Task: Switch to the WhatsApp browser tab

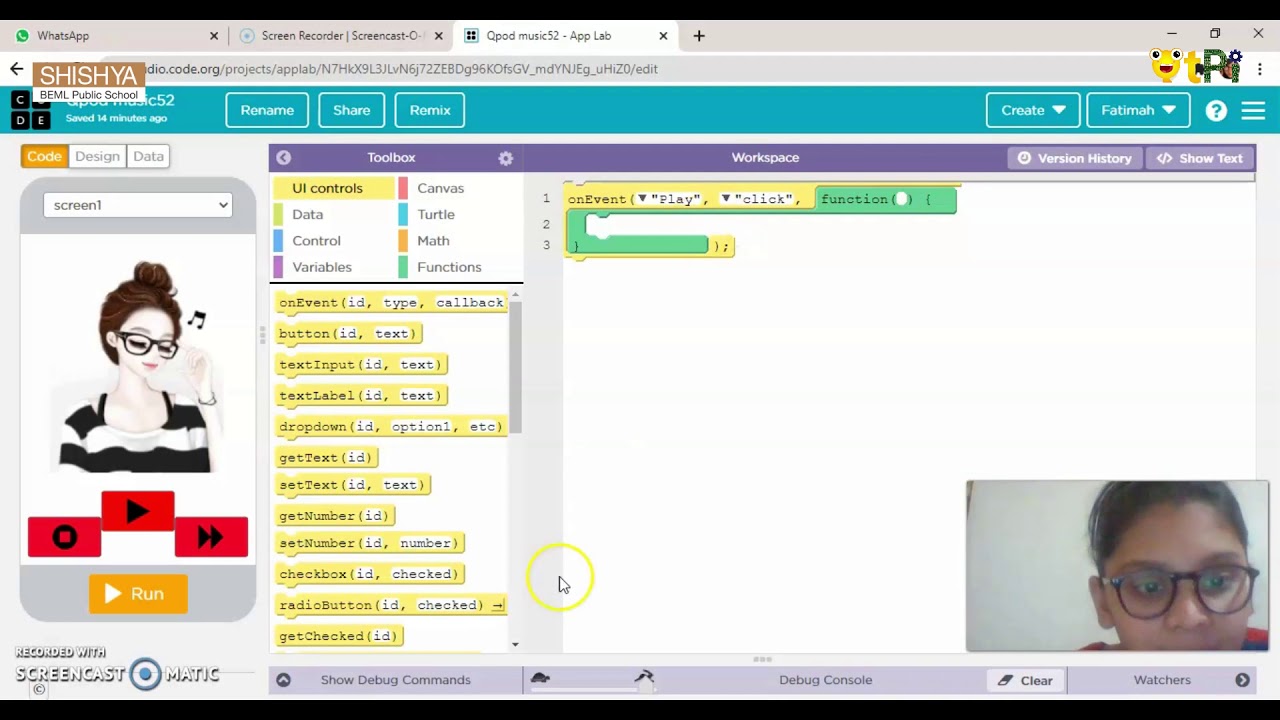Action: point(115,36)
